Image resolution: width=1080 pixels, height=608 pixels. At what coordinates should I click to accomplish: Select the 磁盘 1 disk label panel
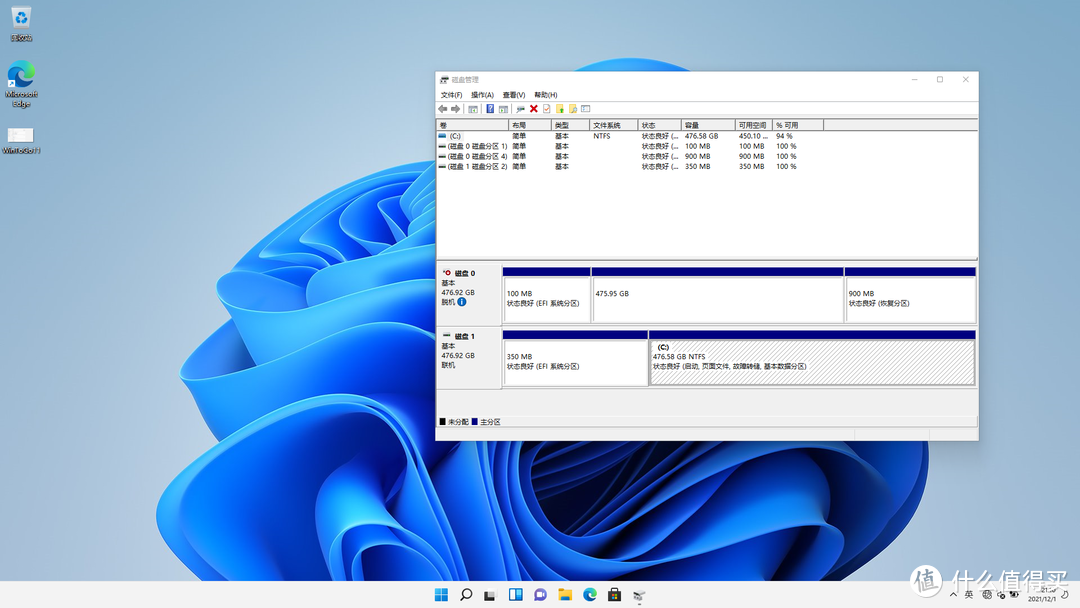click(468, 358)
